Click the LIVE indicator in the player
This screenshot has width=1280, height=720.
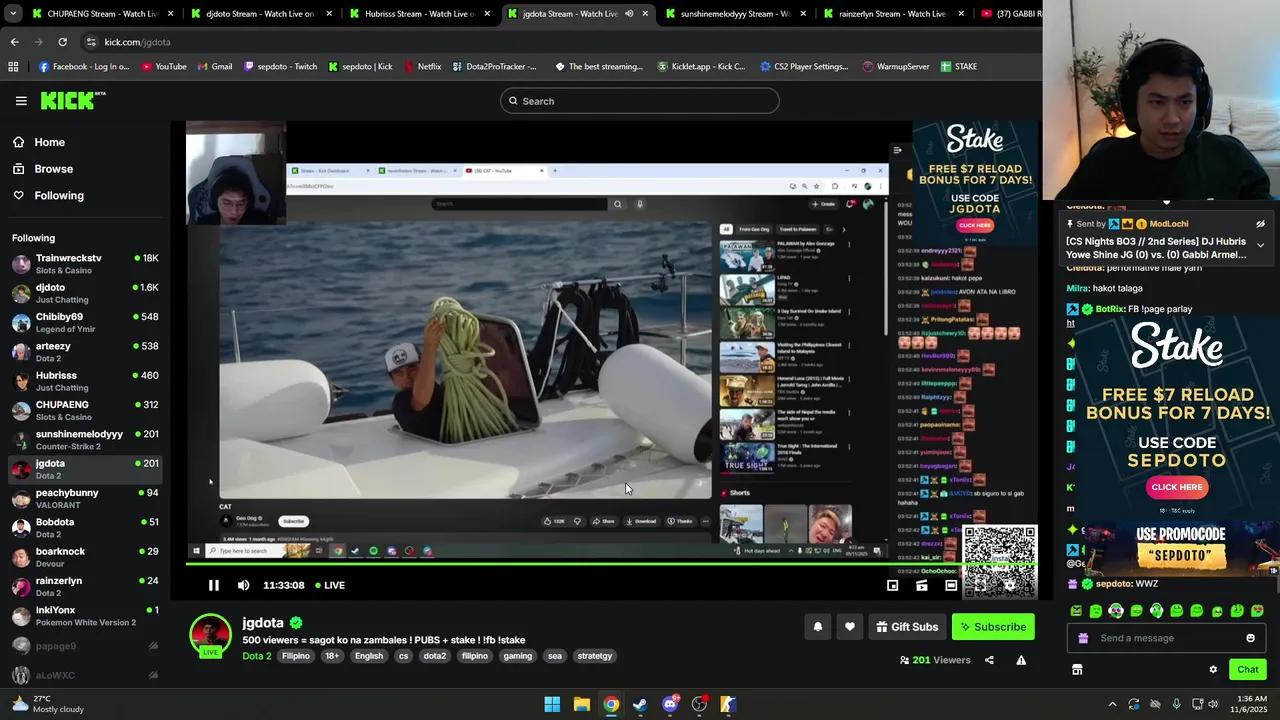click(x=330, y=585)
